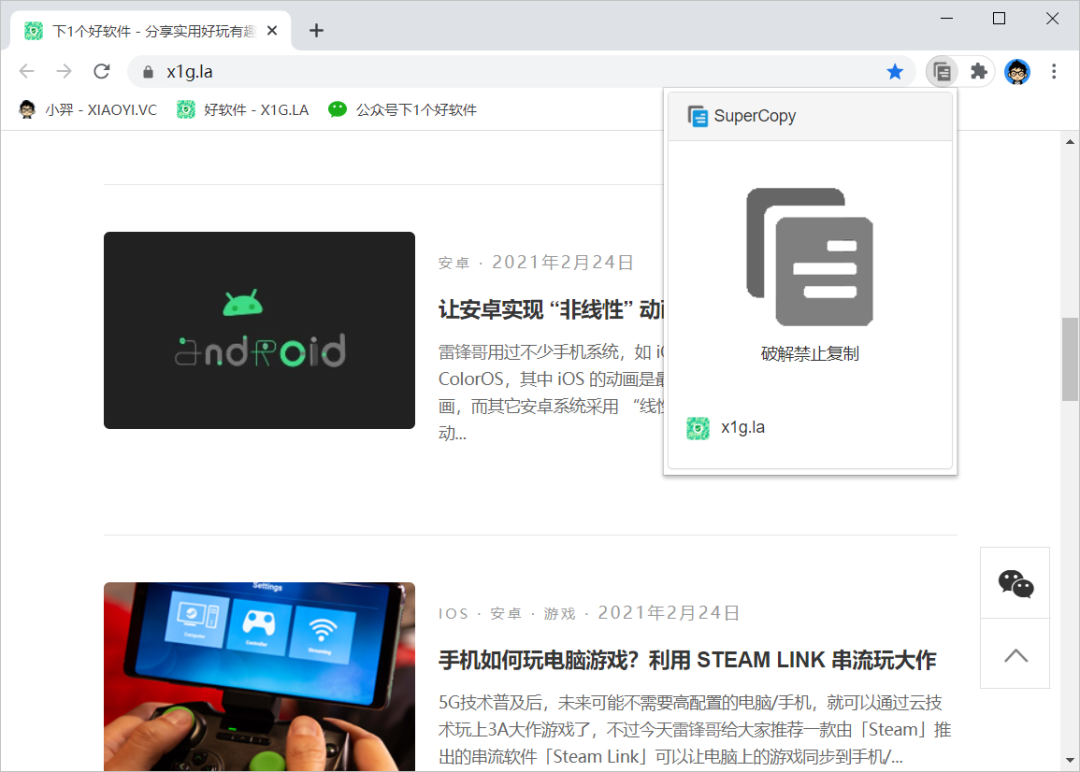Open article 让安卓实现"非线性"动
This screenshot has height=772, width=1080.
point(551,309)
